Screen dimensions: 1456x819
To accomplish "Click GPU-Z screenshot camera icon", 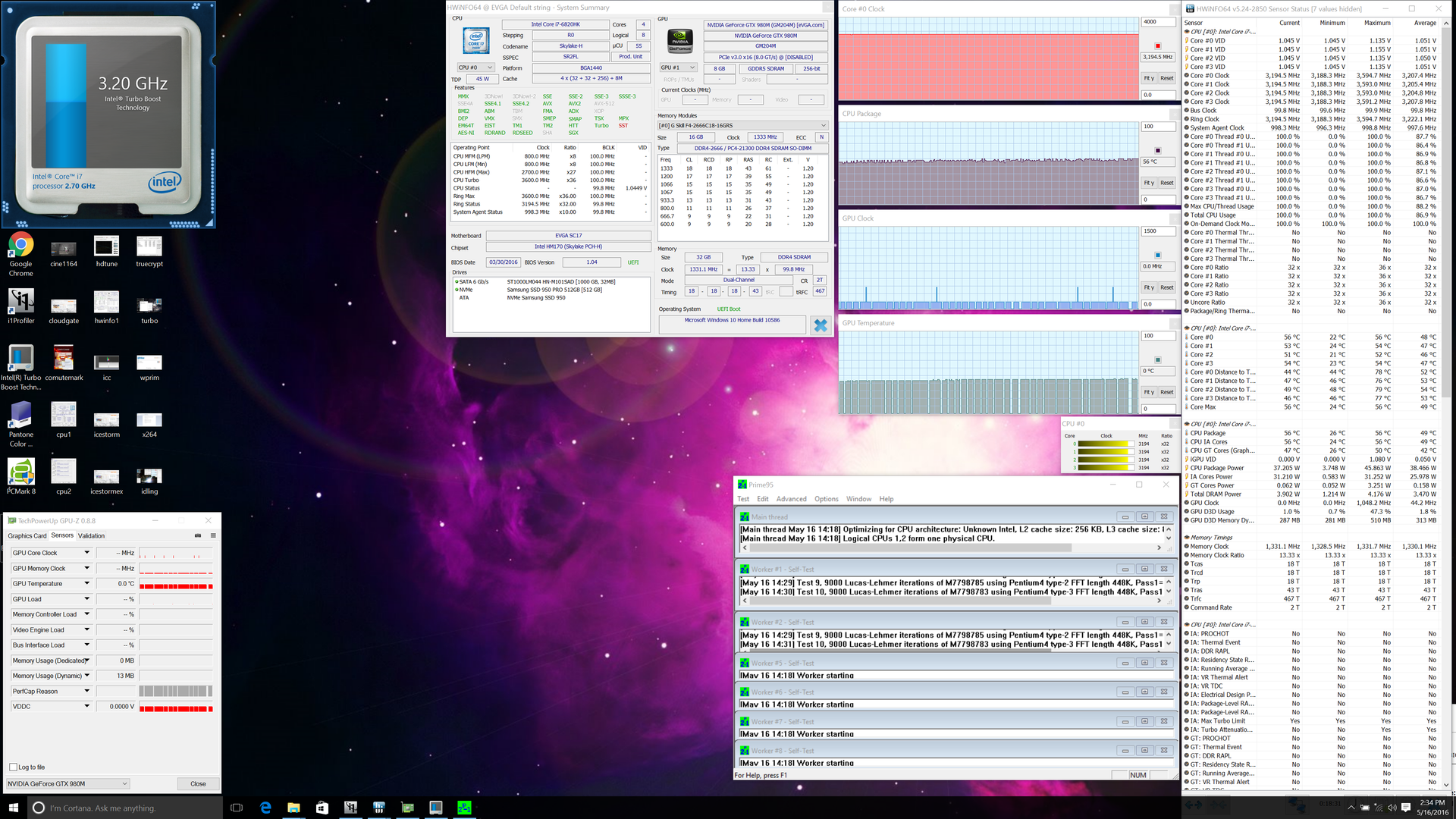I will [198, 535].
